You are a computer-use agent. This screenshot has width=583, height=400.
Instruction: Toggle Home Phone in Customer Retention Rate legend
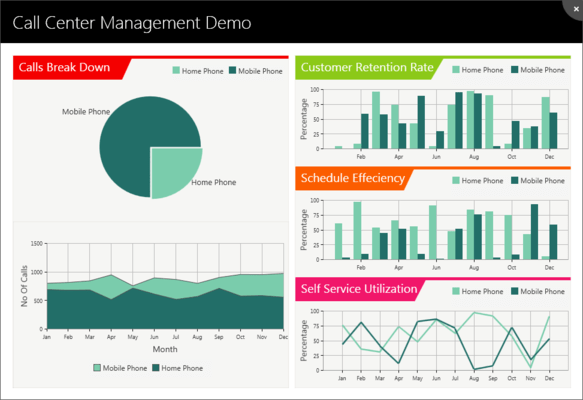[477, 70]
